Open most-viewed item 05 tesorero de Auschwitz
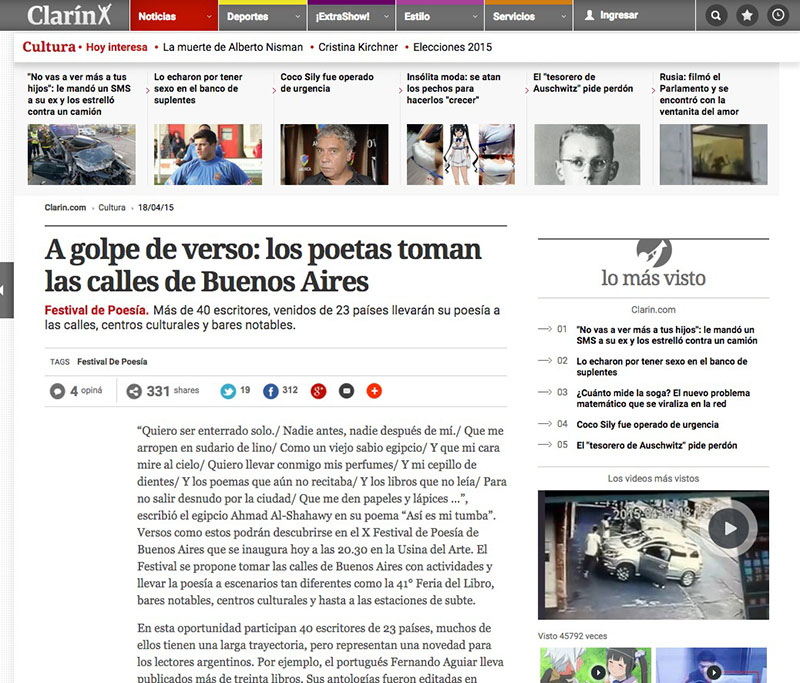Screen dimensions: 800x683 tap(657, 445)
